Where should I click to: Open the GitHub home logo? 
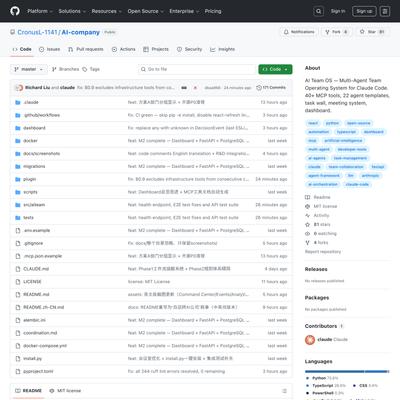click(15, 11)
